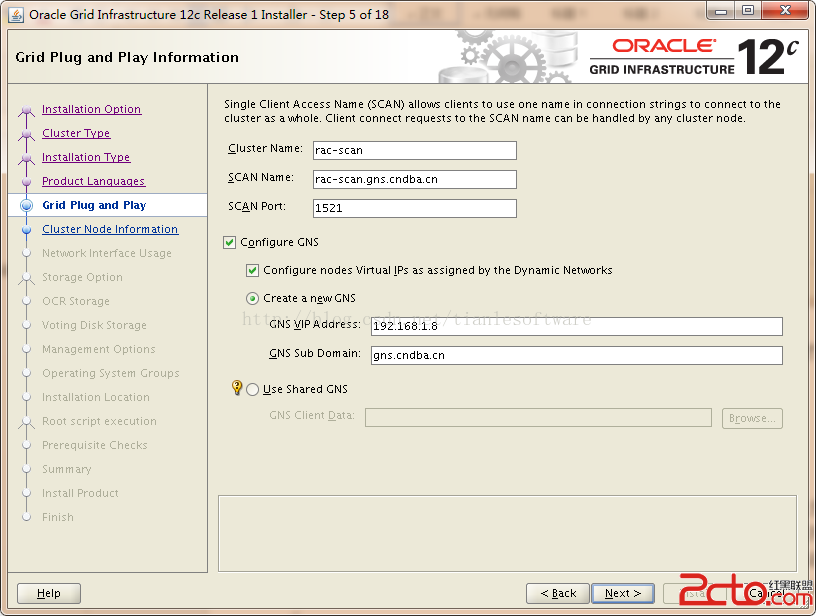Click the empty message pane at the bottom

(507, 533)
